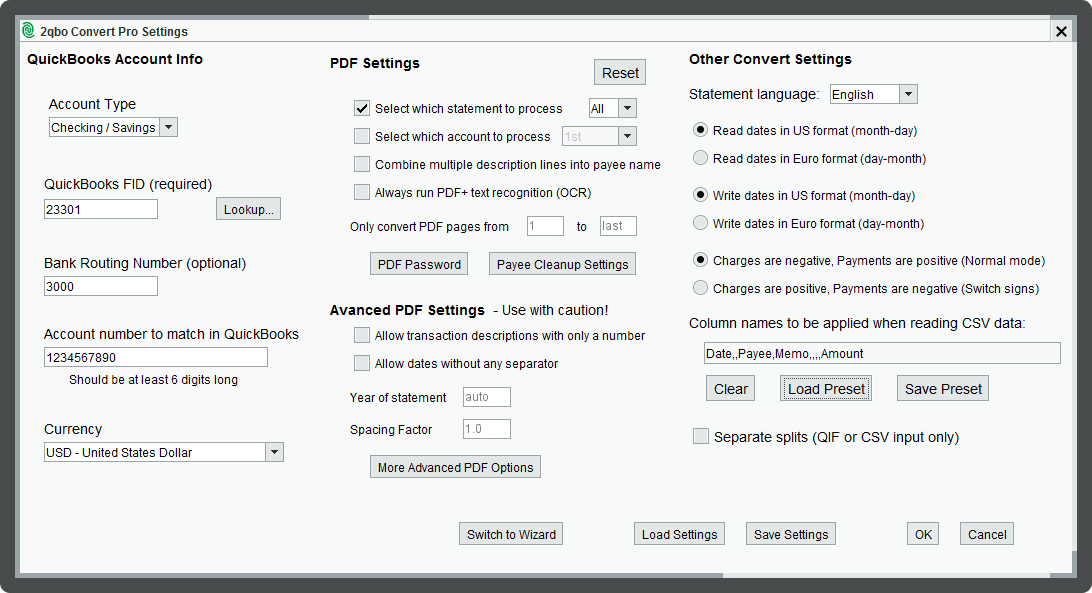Select Read dates in Euro format
Image resolution: width=1092 pixels, height=593 pixels.
[x=701, y=157]
